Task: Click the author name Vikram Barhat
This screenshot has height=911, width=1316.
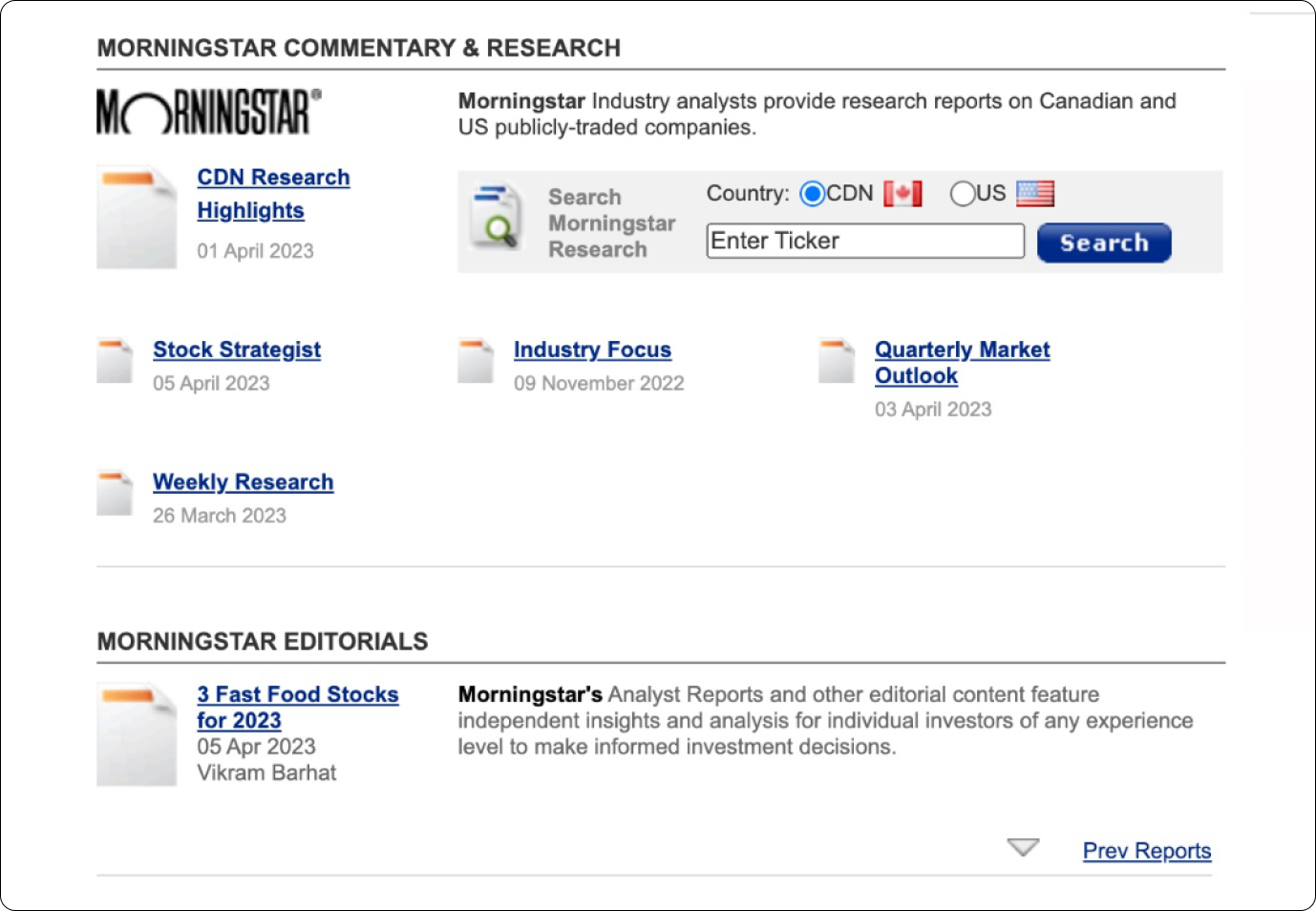Action: (x=266, y=773)
